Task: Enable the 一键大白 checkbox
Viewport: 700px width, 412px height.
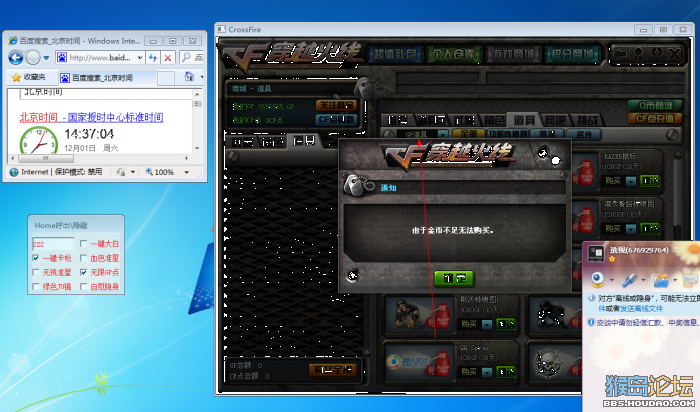Action: (x=83, y=244)
